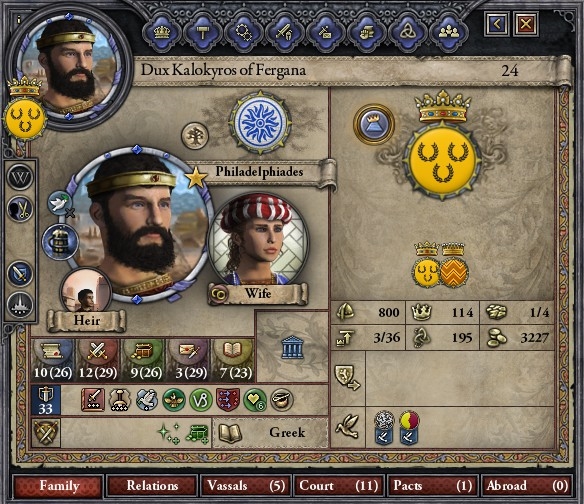Open the family tree icon
Viewport: 584px width, 504px height.
click(x=195, y=136)
